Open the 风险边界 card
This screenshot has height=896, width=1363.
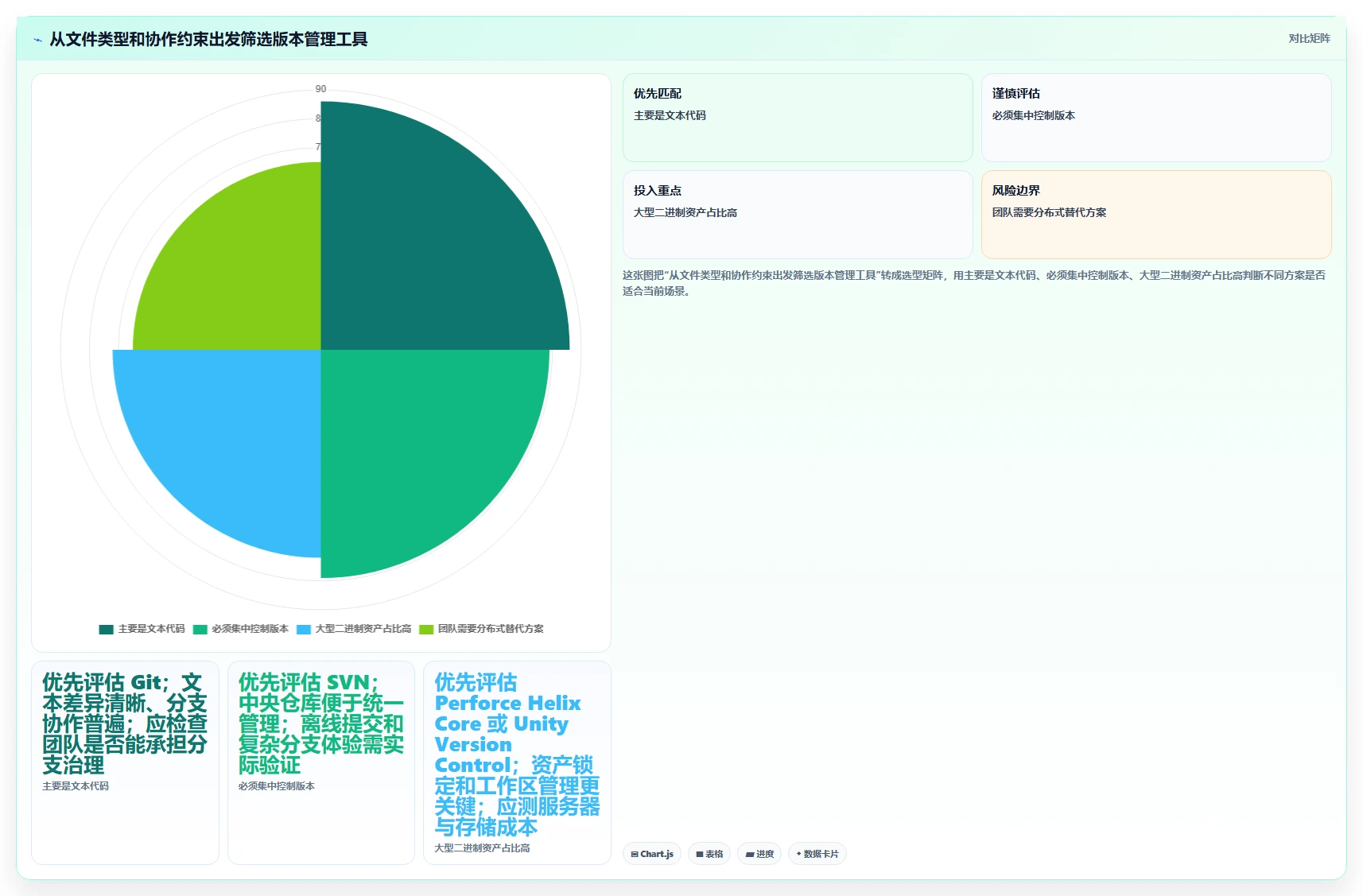click(x=1156, y=215)
